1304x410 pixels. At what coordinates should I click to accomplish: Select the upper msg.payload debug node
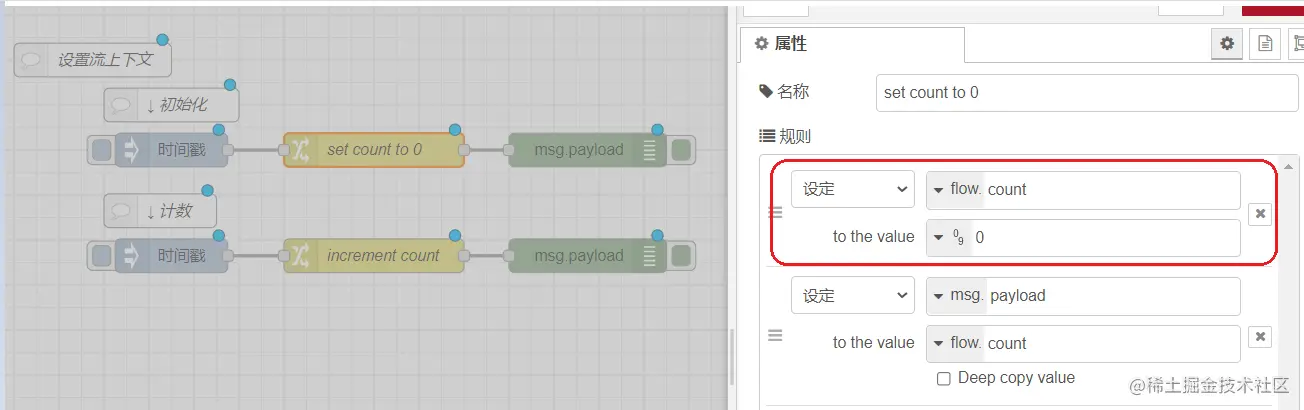587,150
